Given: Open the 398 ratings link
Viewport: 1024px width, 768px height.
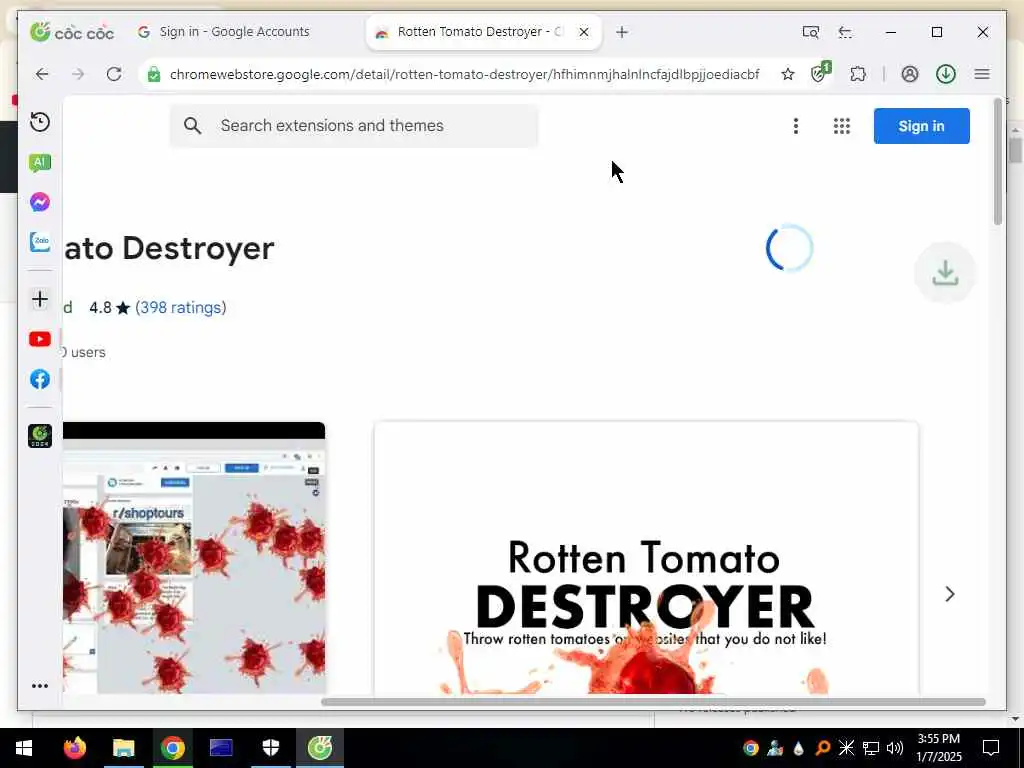Looking at the screenshot, I should (x=180, y=307).
